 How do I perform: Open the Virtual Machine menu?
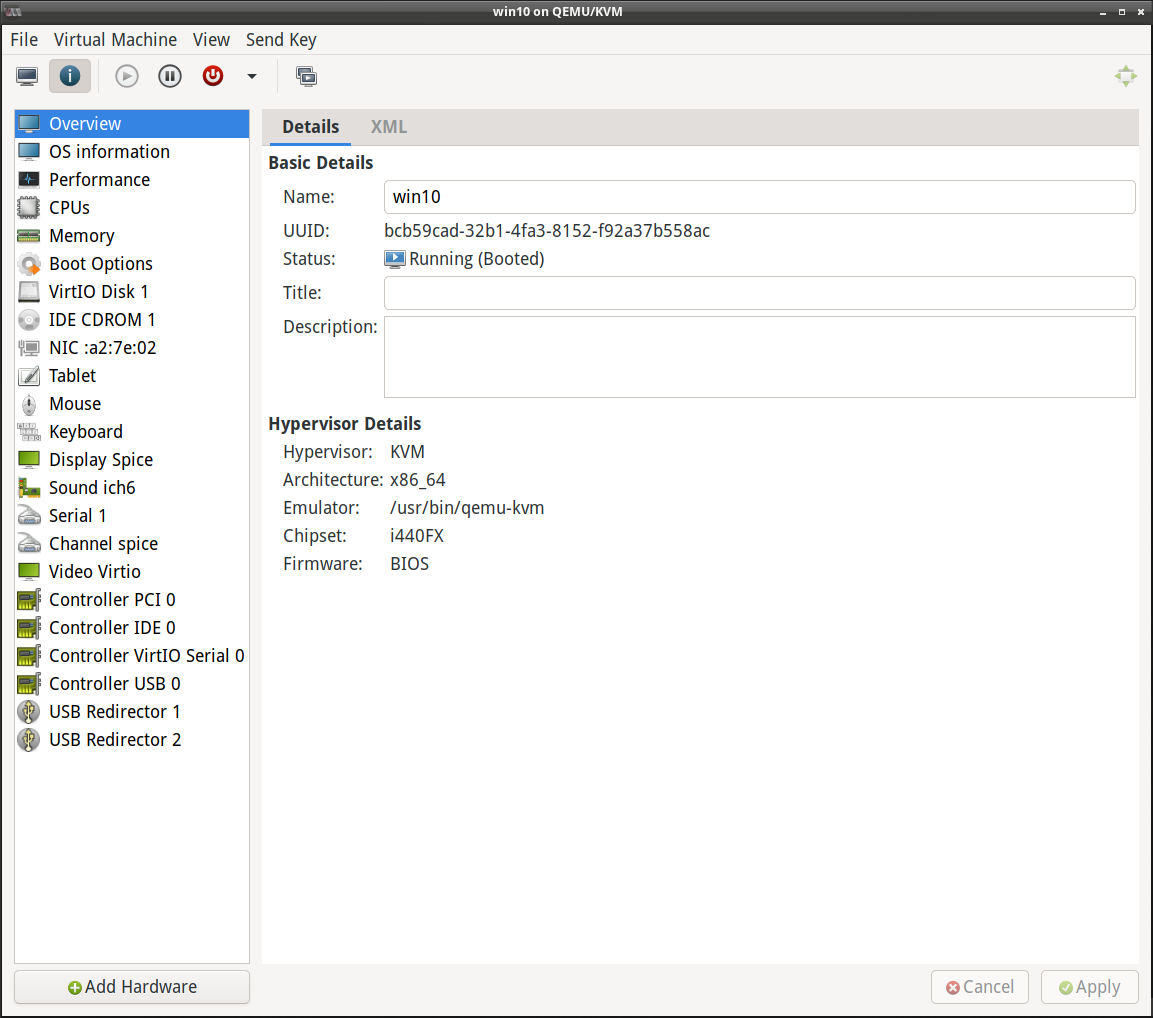[x=115, y=40]
